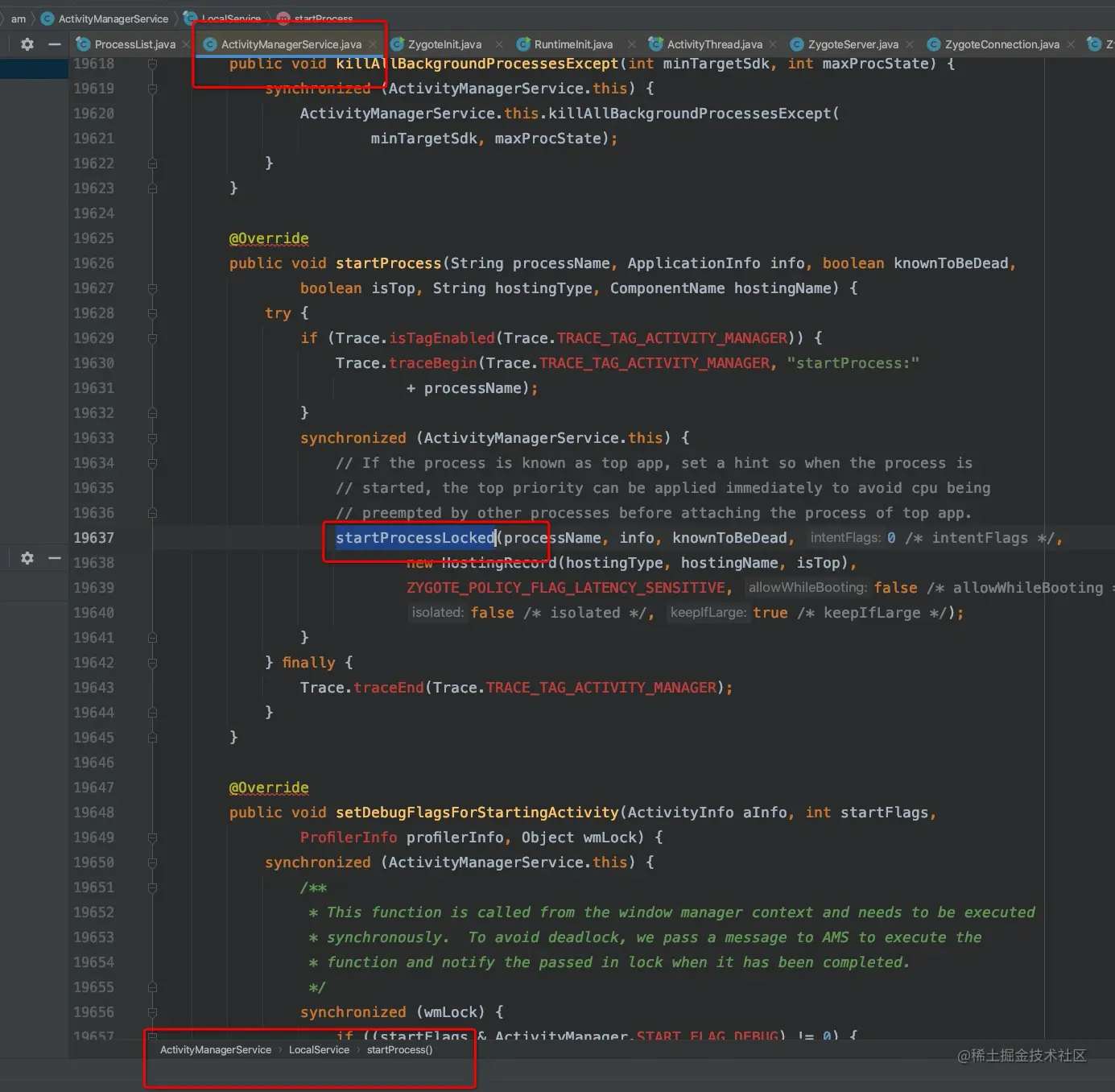Click startProcess() in the bottom breadcrumb
This screenshot has width=1115, height=1092.
[x=399, y=1050]
